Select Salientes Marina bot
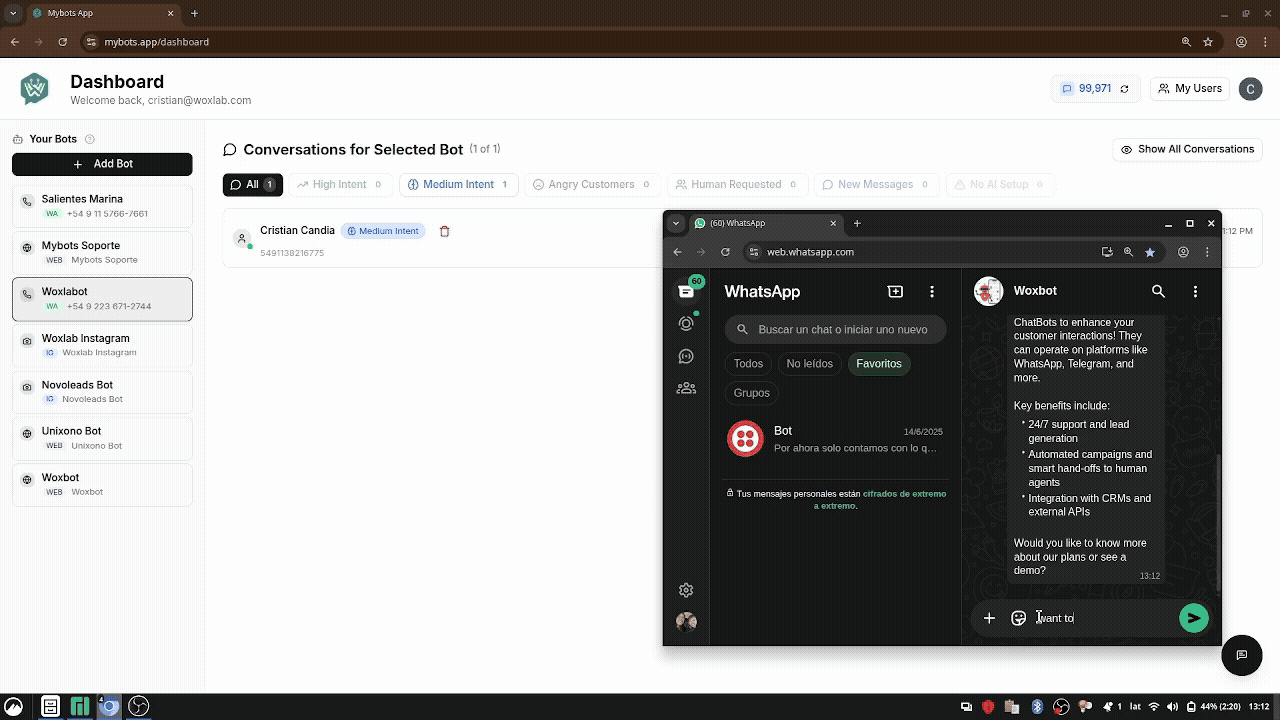 [102, 206]
